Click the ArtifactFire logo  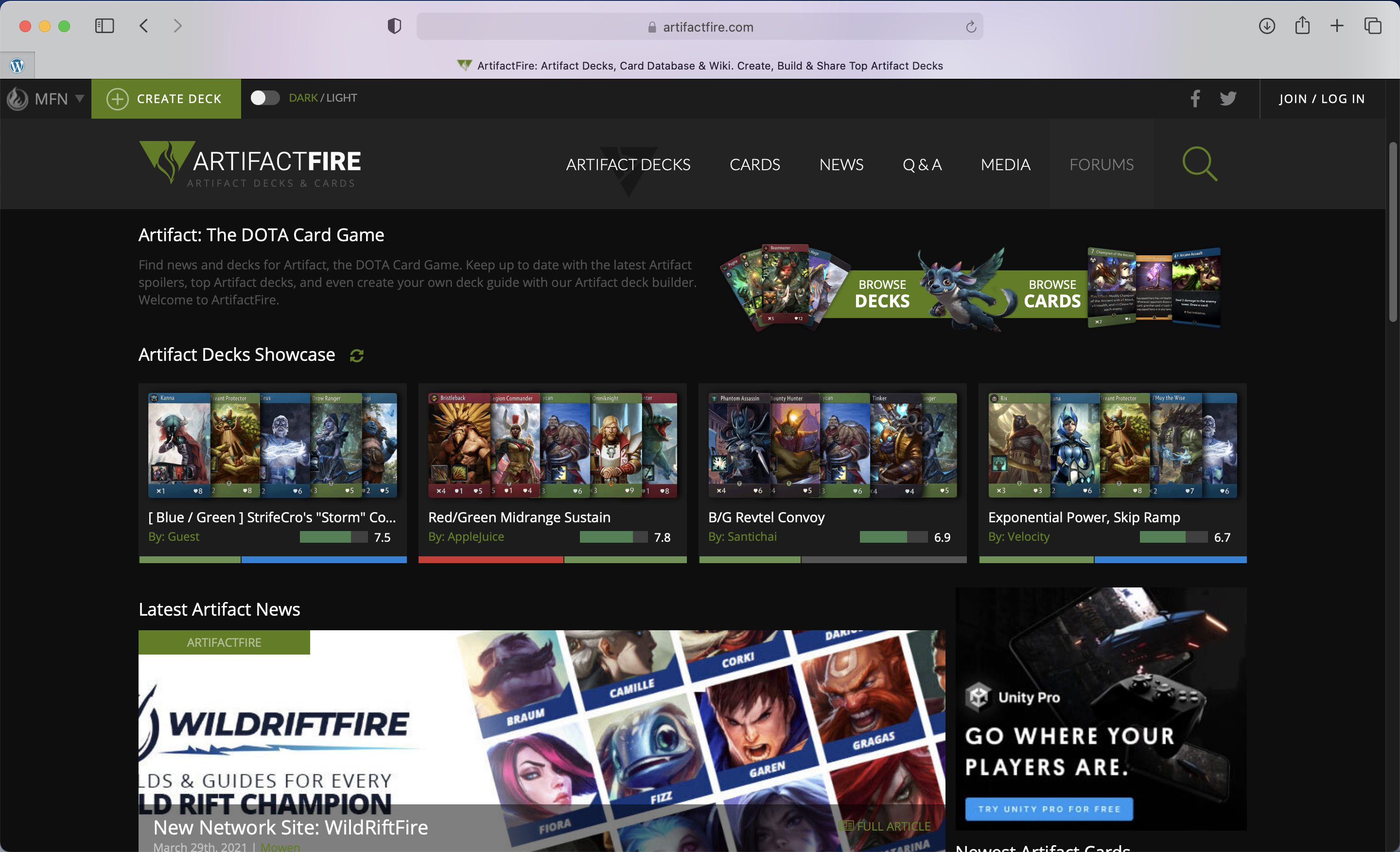click(249, 164)
